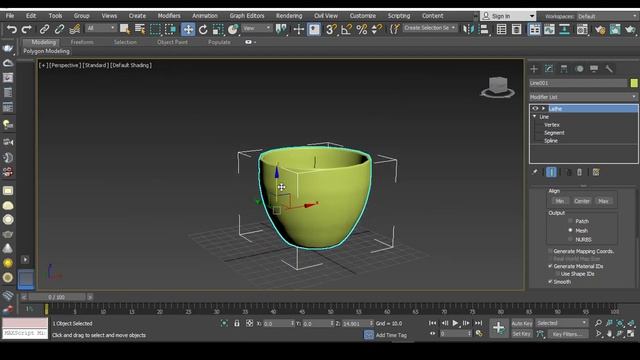Toggle the Percent Snap icon
The image size is (640, 360).
[362, 29]
